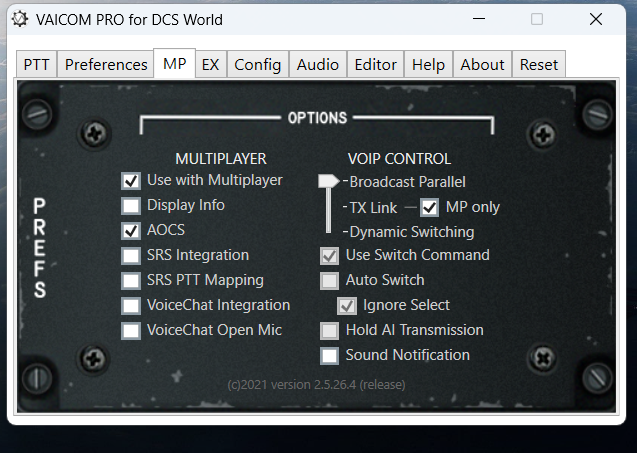Switch to the Editor tab
Image resolution: width=637 pixels, height=453 pixels.
click(375, 64)
